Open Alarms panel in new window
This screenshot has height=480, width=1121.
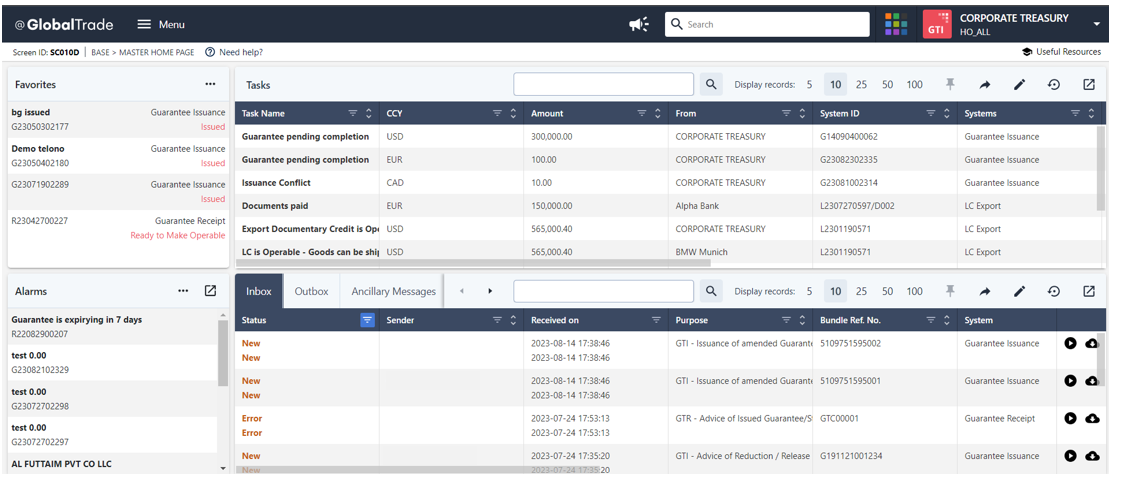[210, 291]
